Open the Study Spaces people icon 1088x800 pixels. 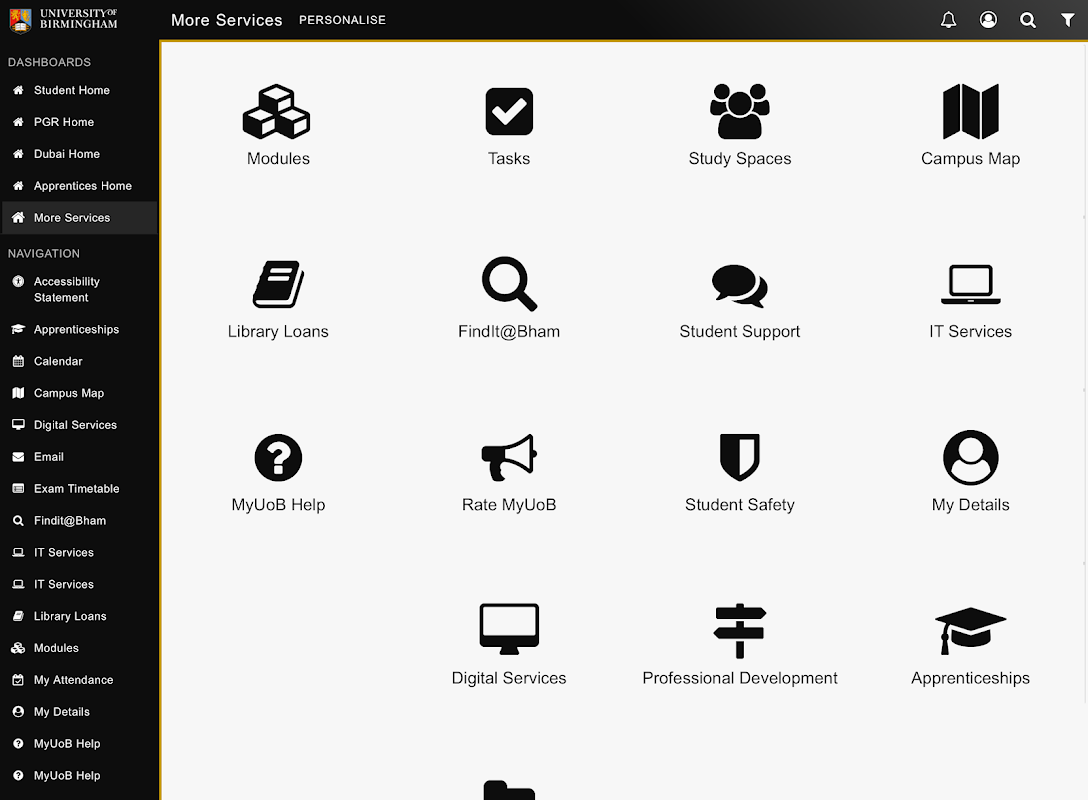(x=740, y=112)
